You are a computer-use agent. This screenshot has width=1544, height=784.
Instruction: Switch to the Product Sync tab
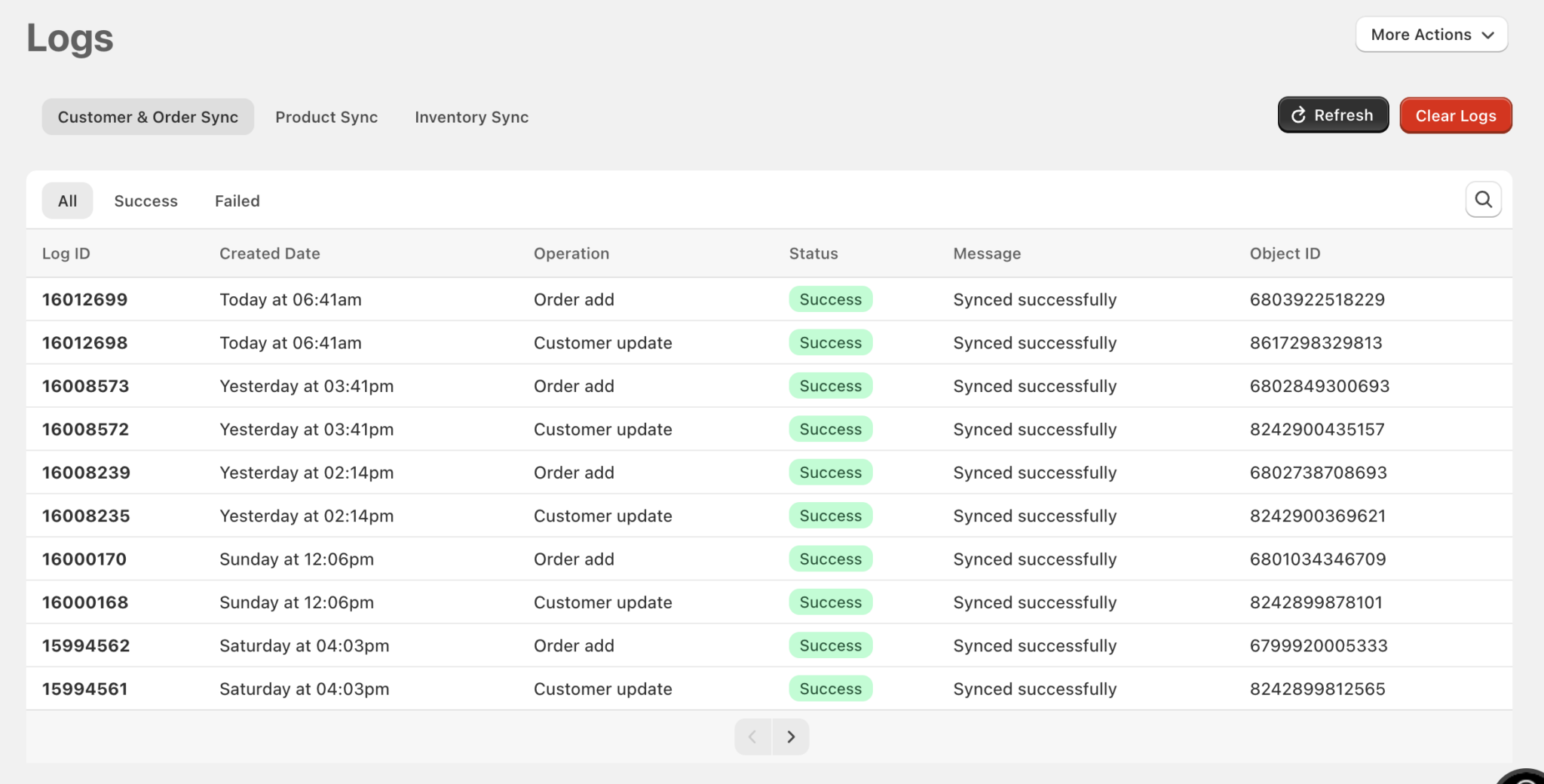click(x=326, y=117)
